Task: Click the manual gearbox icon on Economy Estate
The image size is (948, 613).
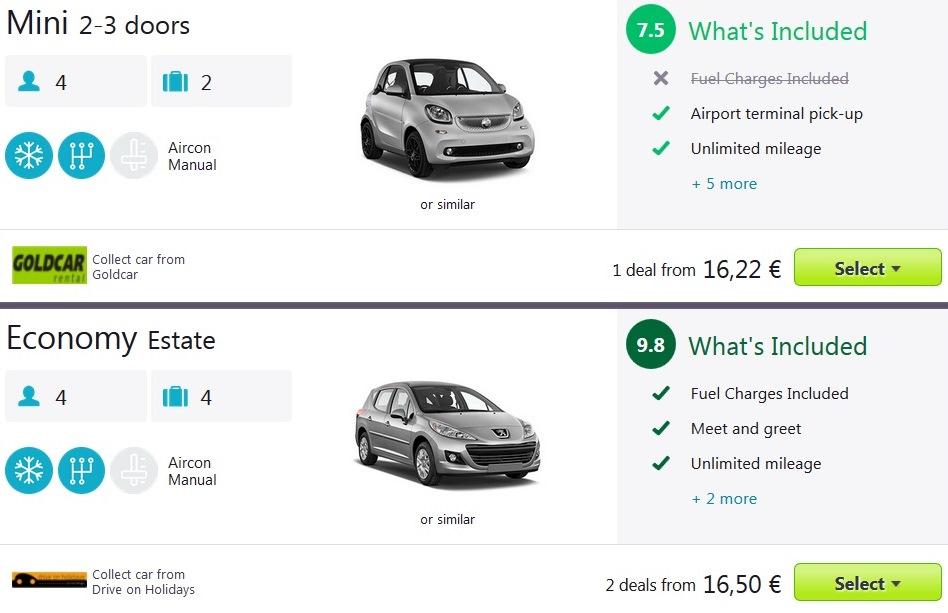Action: tap(81, 470)
